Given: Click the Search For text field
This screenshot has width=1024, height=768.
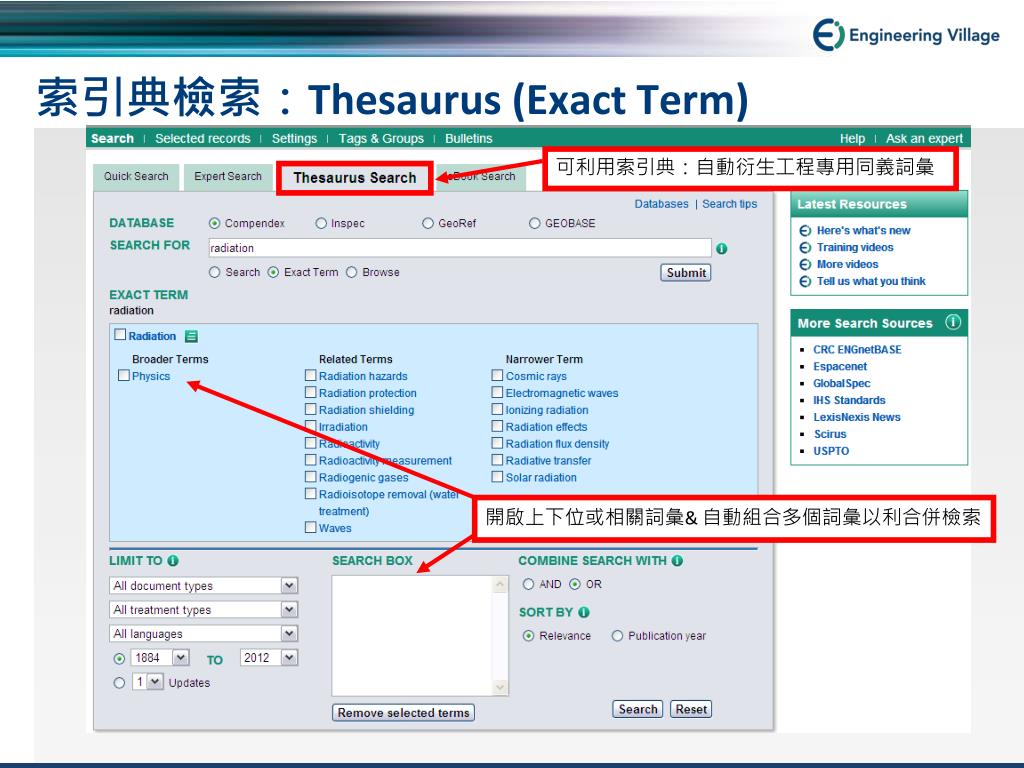Looking at the screenshot, I should coord(460,248).
